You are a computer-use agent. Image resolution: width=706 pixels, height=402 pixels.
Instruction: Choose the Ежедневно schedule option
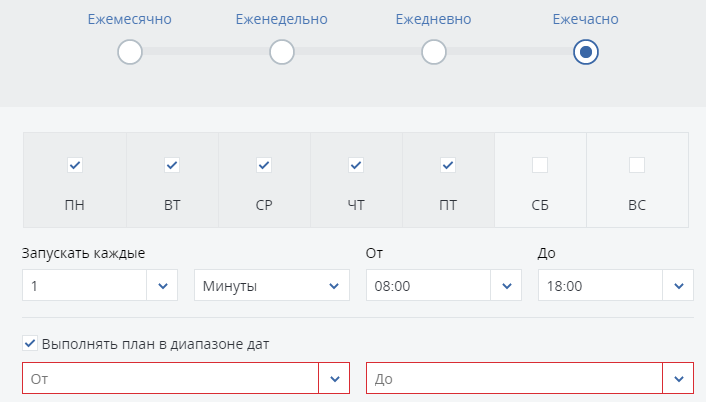[x=433, y=52]
